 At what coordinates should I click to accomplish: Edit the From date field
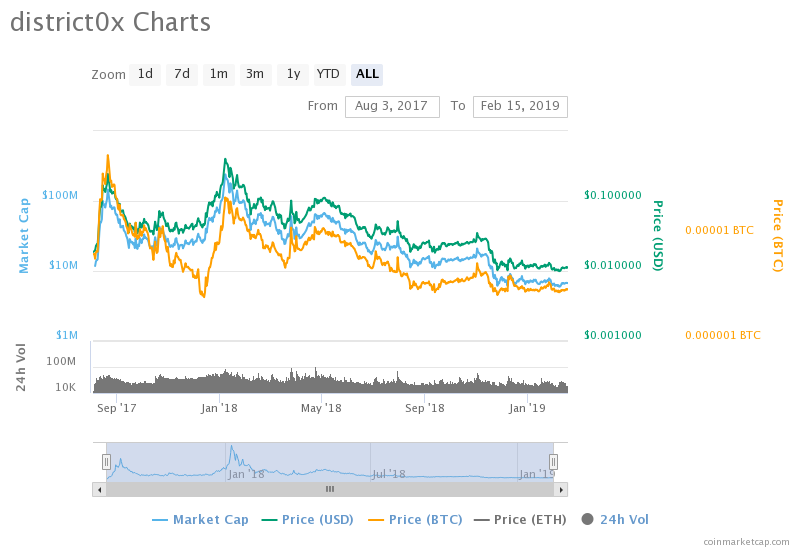(x=392, y=107)
